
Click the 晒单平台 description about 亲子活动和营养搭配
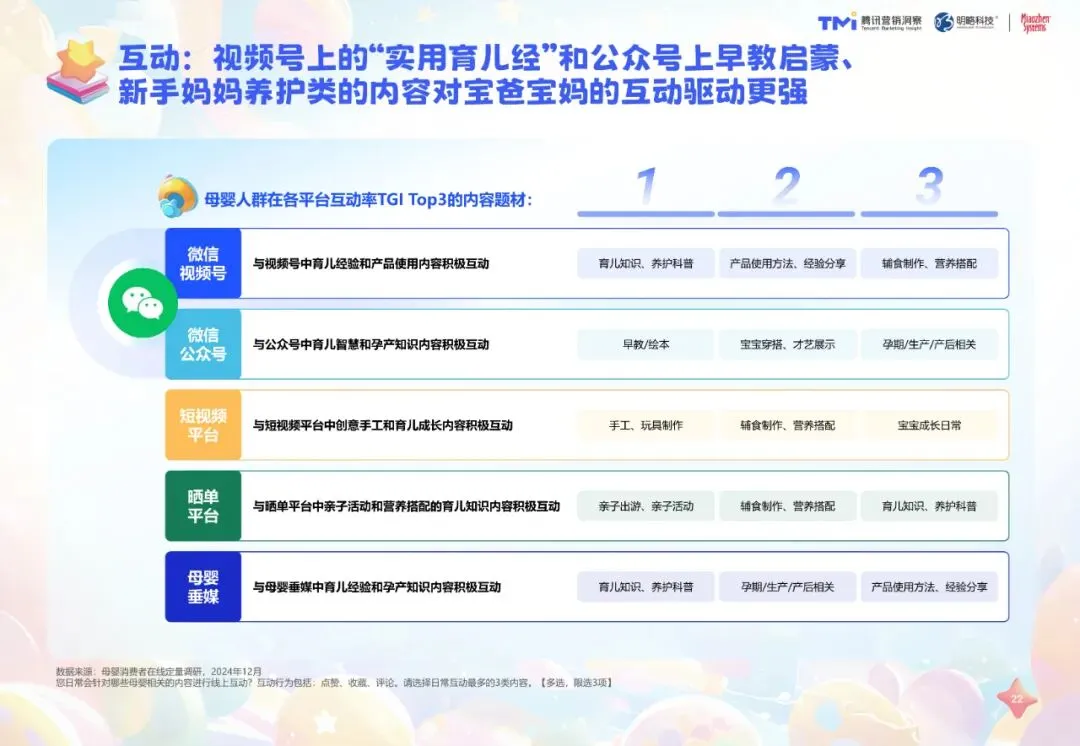pos(406,506)
